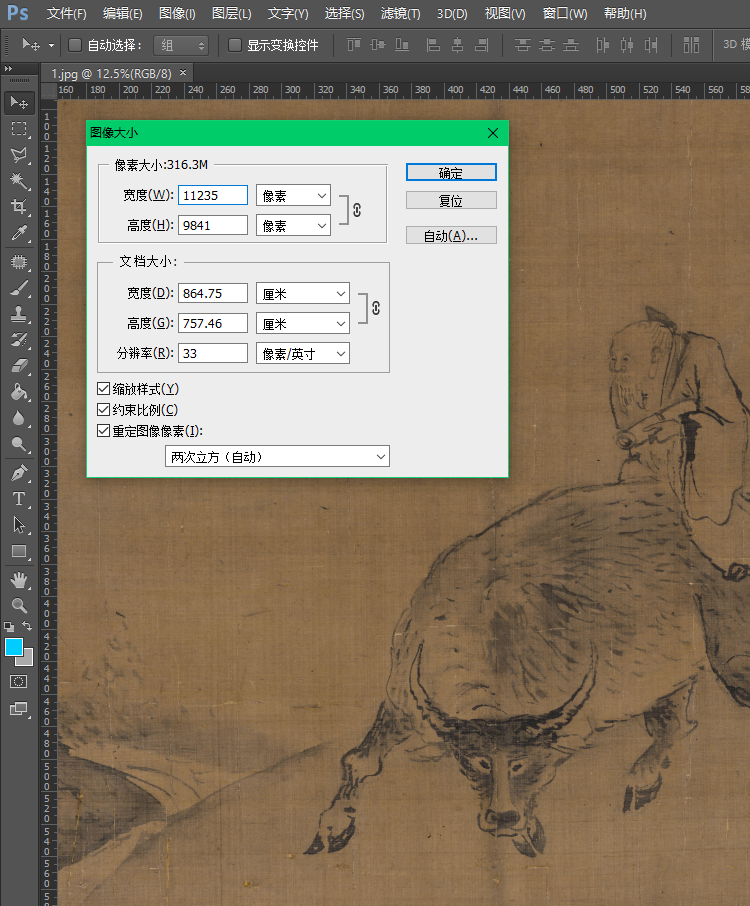Open the 图像(I) menu
This screenshot has height=906, width=750.
[x=177, y=13]
